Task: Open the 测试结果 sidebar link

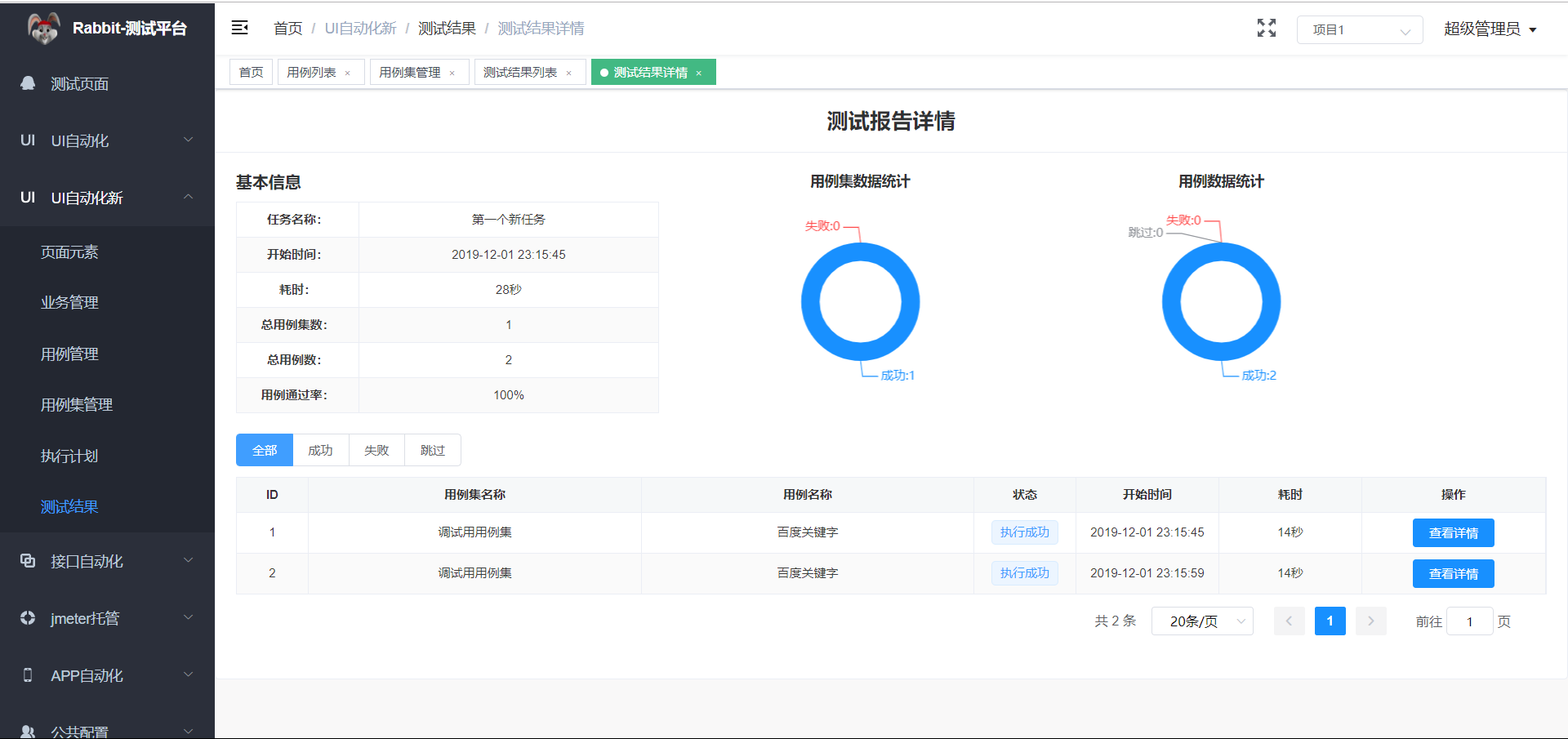Action: click(x=69, y=506)
